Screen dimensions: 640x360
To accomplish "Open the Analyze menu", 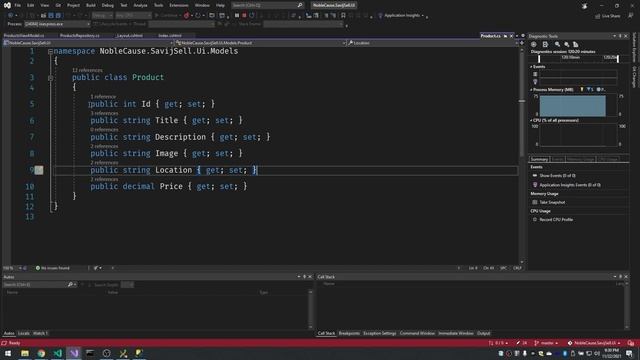I will pos(140,5).
